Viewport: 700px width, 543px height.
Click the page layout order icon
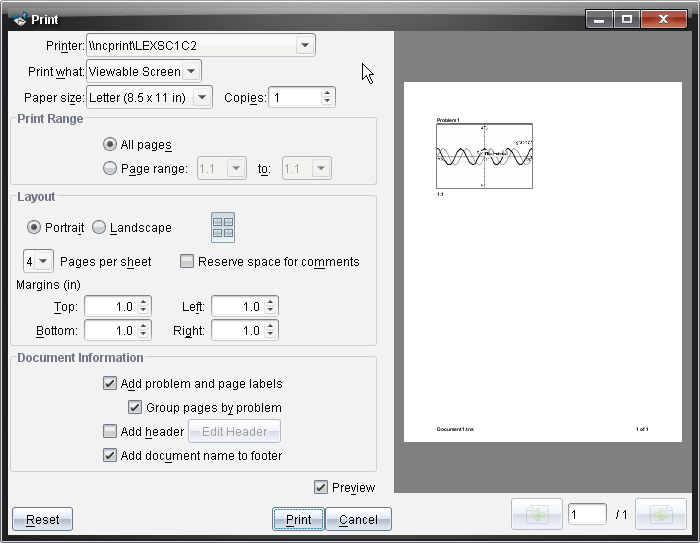tap(223, 227)
